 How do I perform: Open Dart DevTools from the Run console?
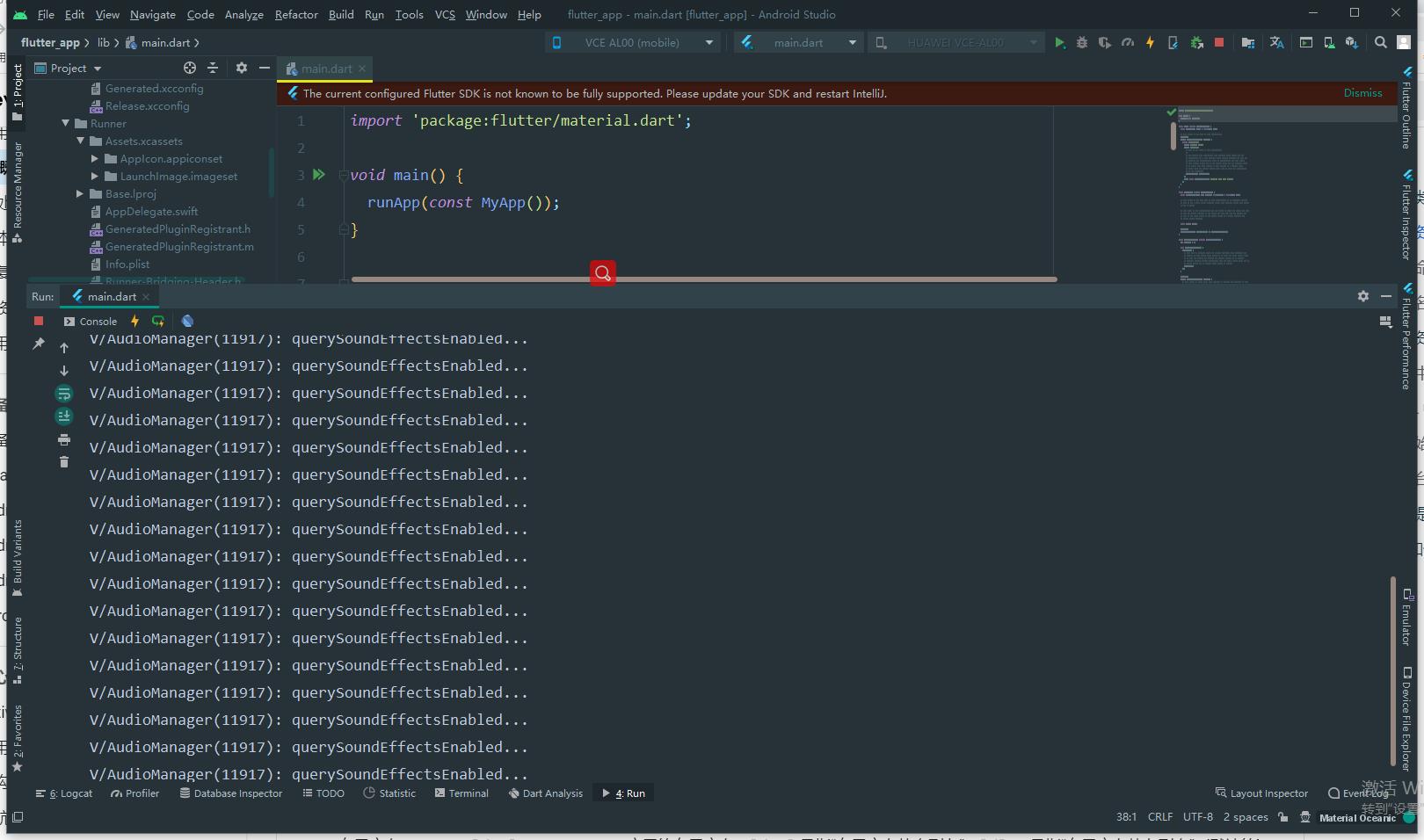pyautogui.click(x=187, y=322)
